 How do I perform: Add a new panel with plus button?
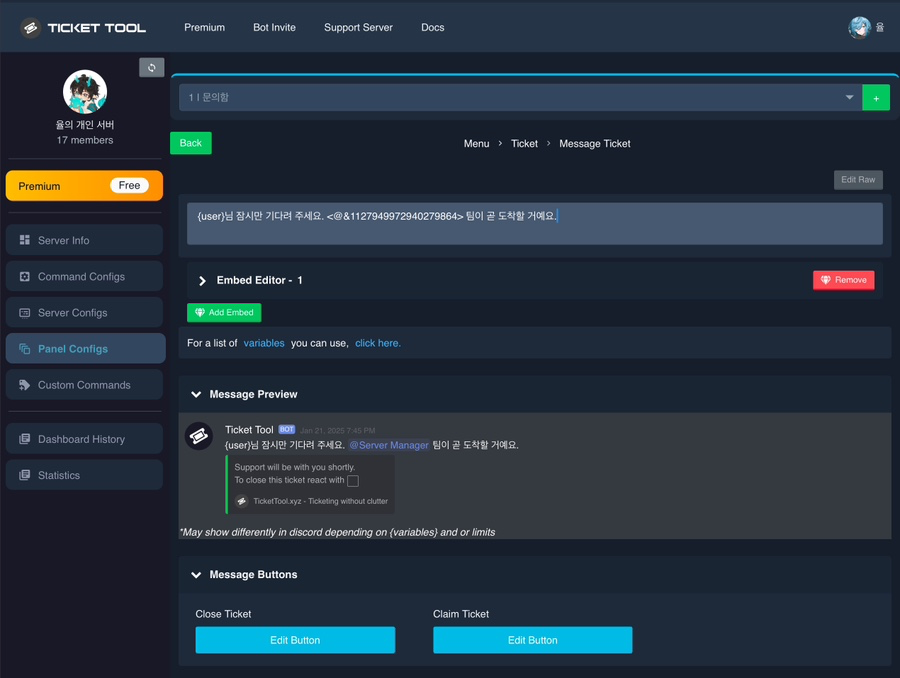(x=876, y=98)
